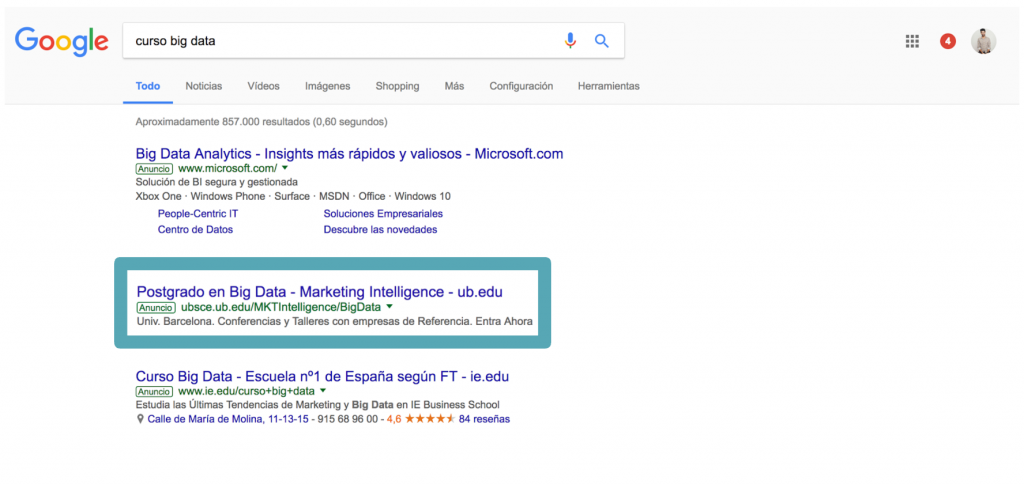Screen dimensions: 1024x484
Task: Open Postgrado en Big Data ub.edu result
Action: [320, 291]
